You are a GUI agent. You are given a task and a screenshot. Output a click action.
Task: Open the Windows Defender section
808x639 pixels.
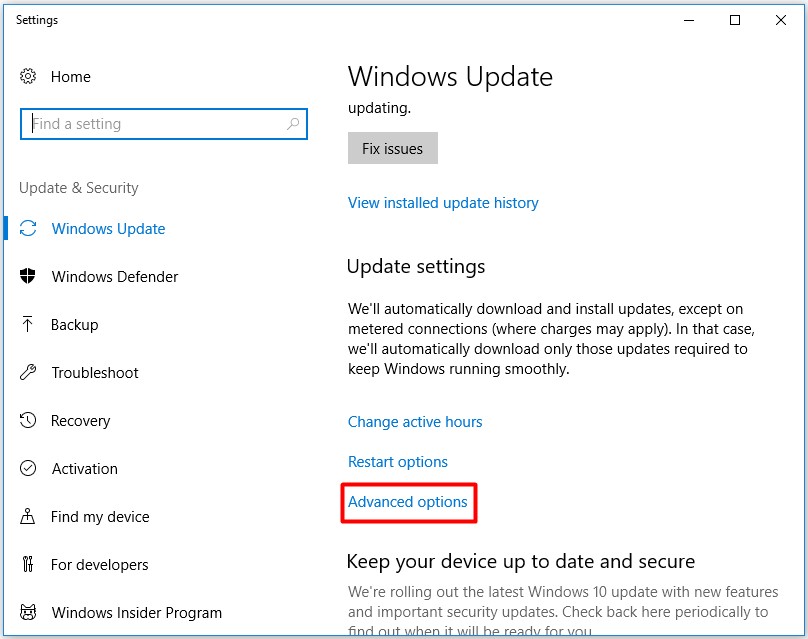tap(115, 277)
